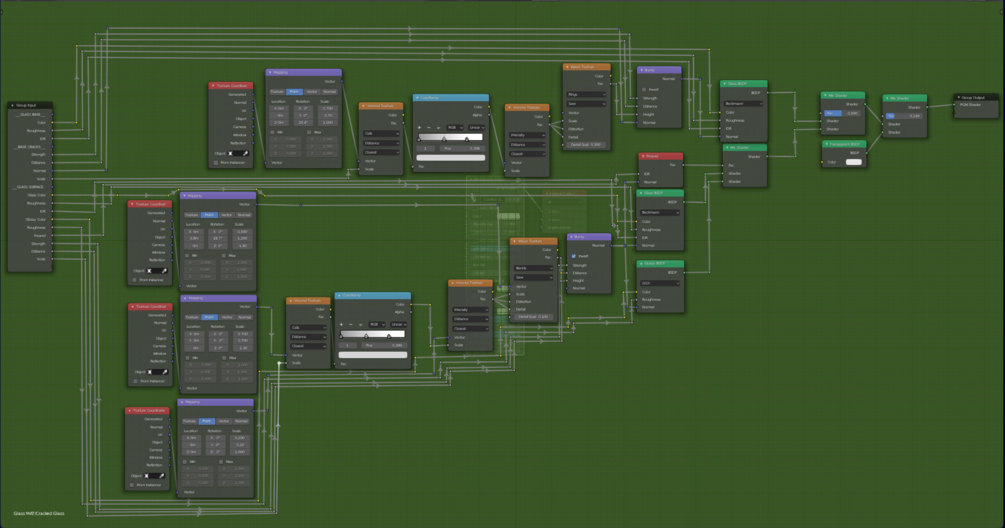Collapse the Mix Shader node with Fac 0.249
Image resolution: width=1005 pixels, height=528 pixels.
887,98
